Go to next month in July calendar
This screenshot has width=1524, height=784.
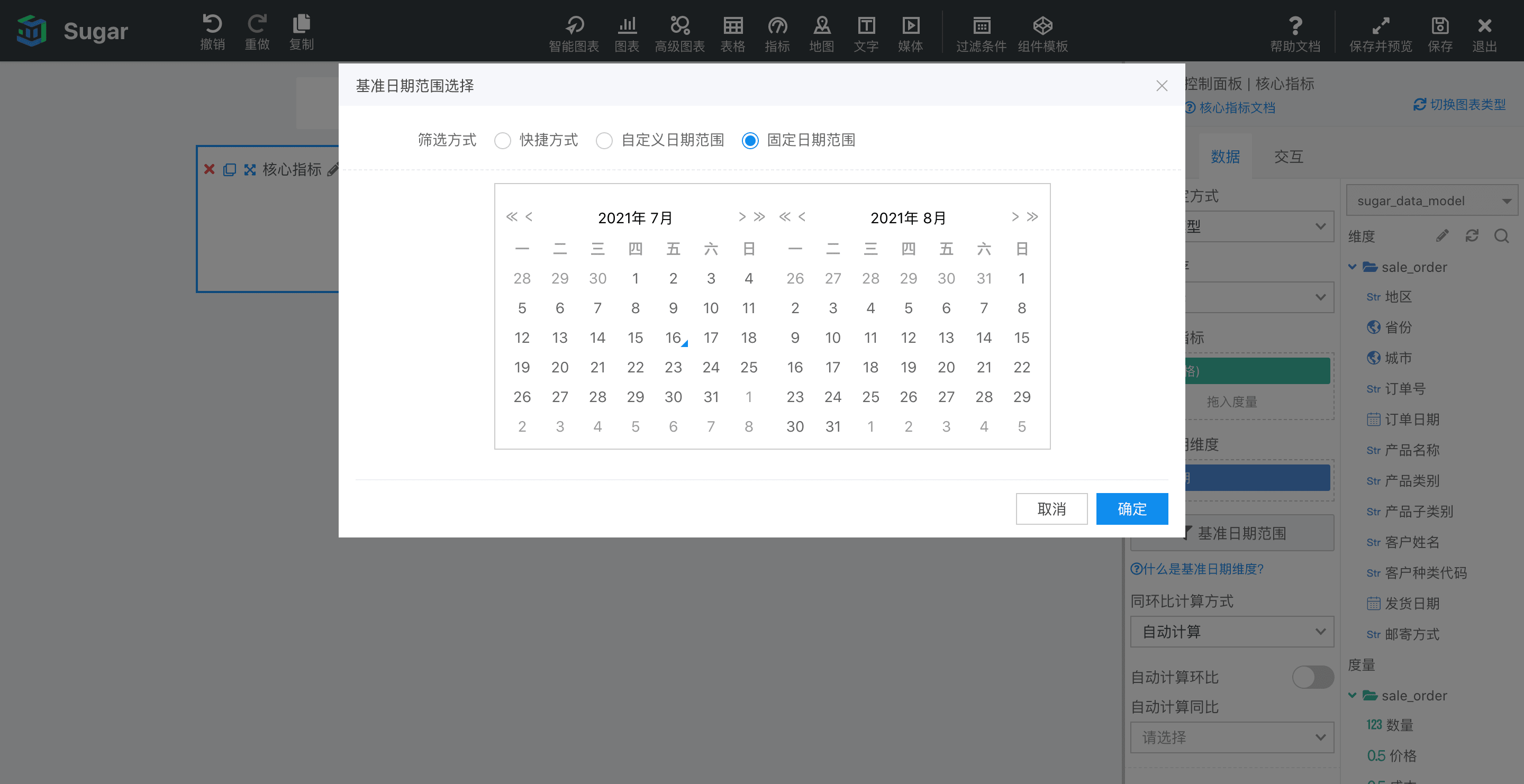pos(742,217)
